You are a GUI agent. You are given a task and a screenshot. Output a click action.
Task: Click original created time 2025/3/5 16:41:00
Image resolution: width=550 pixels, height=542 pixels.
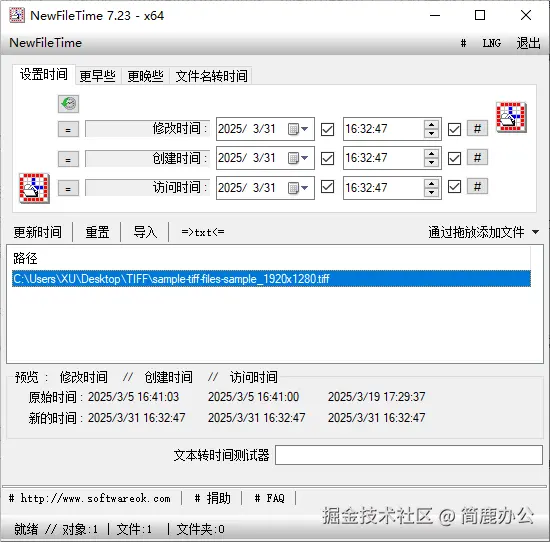[x=253, y=397]
